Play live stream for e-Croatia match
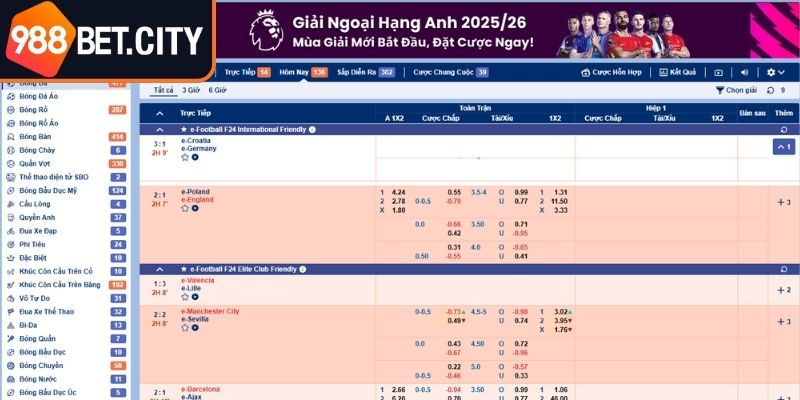This screenshot has height=400, width=800. pos(195,157)
